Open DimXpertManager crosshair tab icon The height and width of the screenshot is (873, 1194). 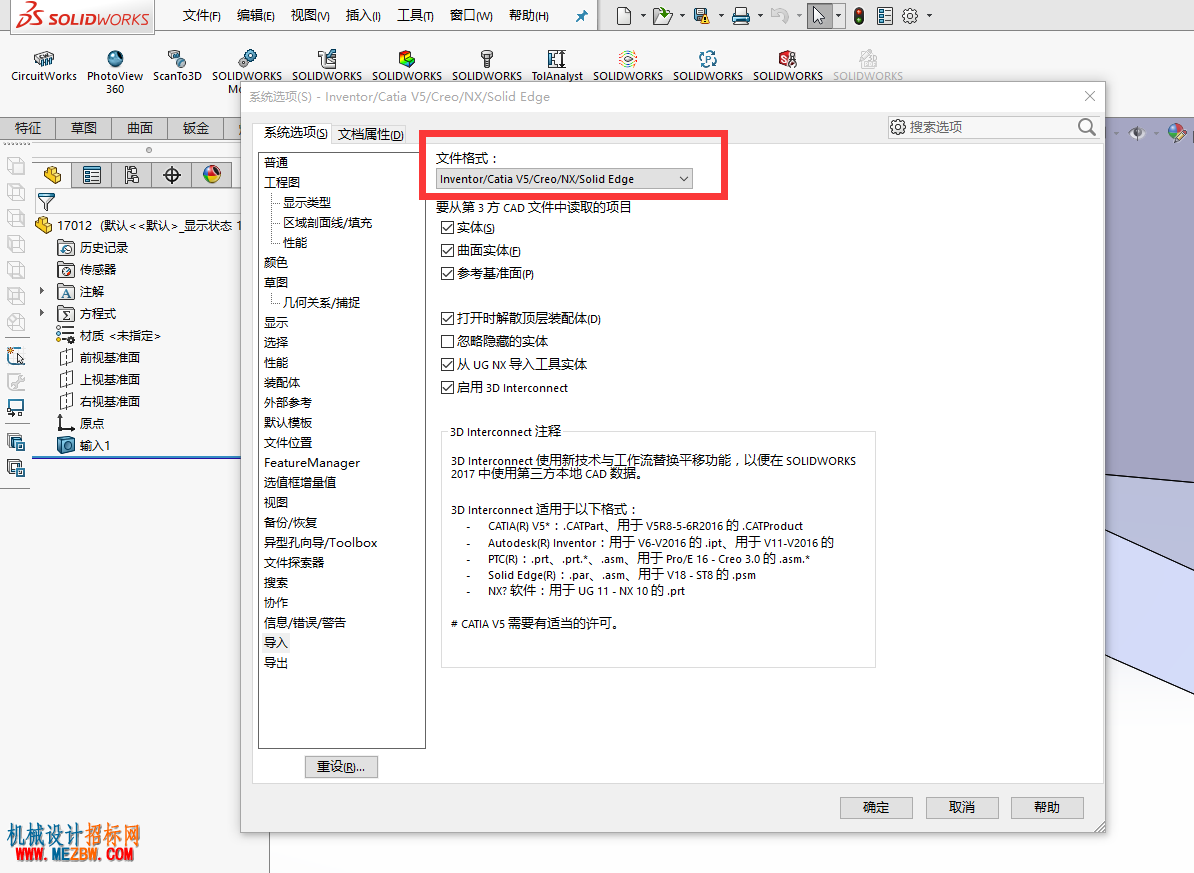pos(172,175)
